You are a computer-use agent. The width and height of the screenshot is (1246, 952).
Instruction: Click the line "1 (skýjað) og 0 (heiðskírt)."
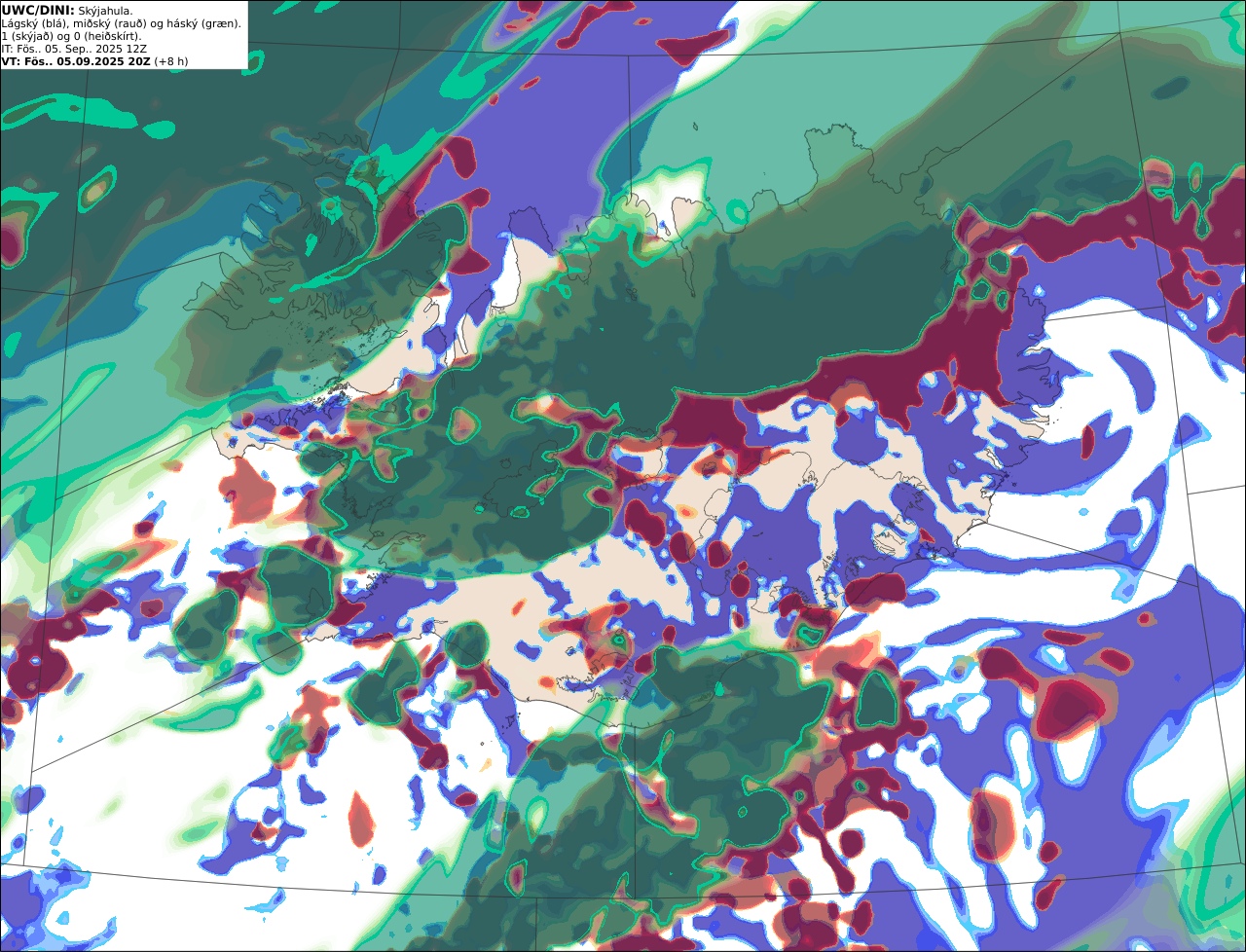pos(71,35)
